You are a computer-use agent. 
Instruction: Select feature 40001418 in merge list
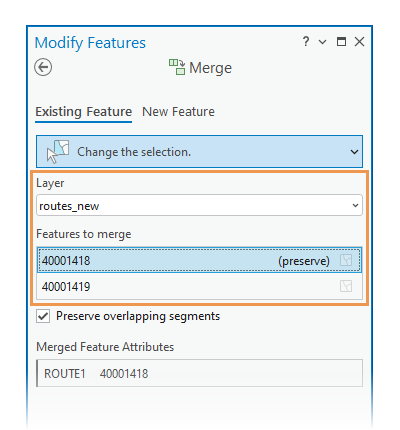[199, 260]
